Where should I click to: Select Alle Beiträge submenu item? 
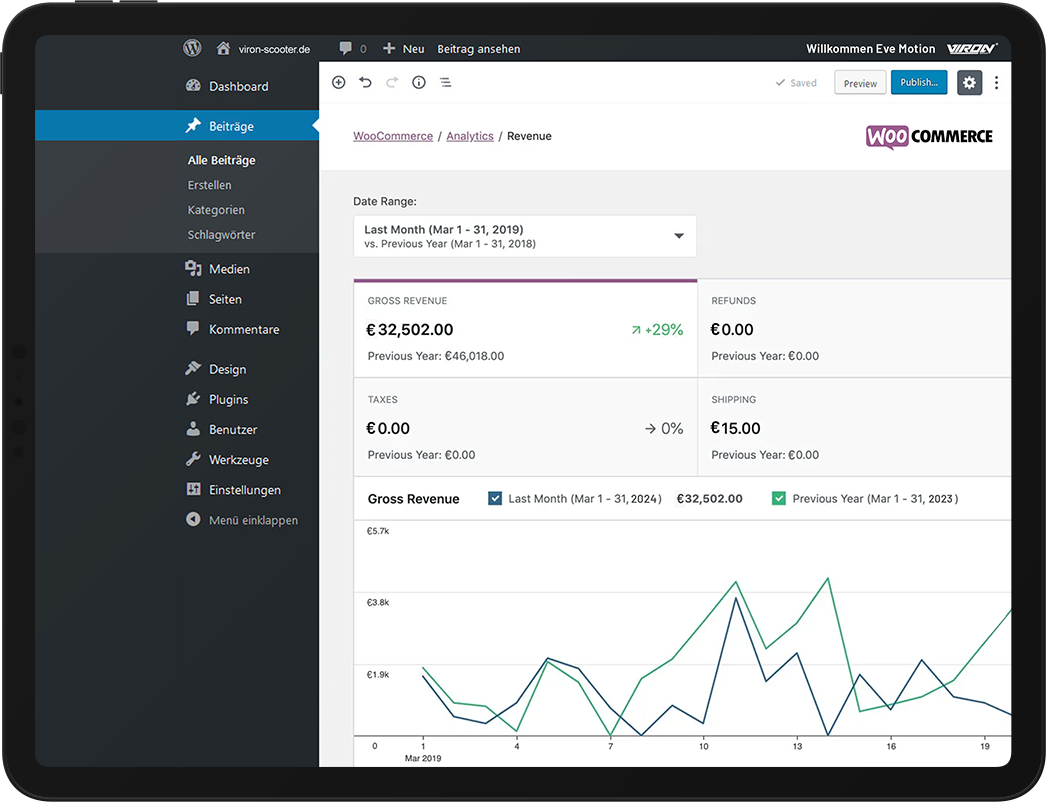pyautogui.click(x=221, y=160)
